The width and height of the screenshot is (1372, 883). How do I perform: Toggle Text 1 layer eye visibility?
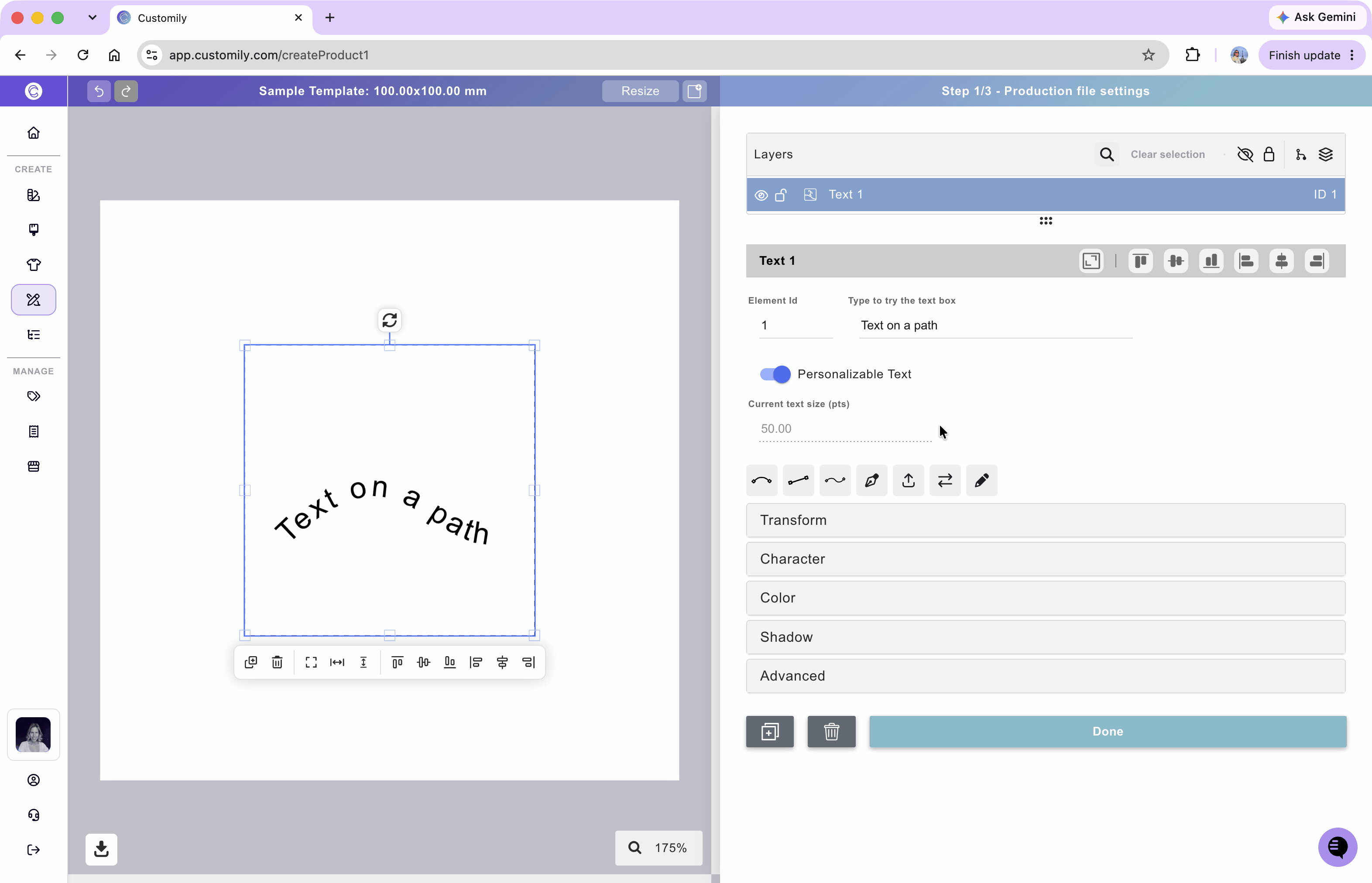tap(761, 195)
